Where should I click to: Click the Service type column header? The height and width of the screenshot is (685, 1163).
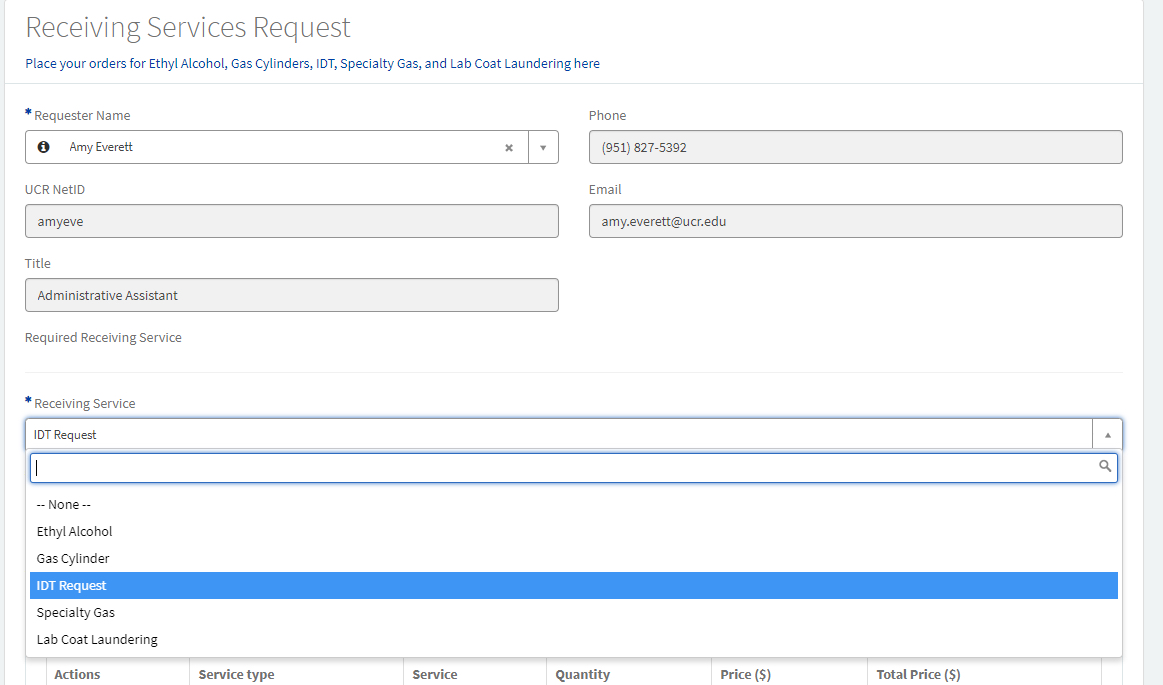[x=236, y=675]
